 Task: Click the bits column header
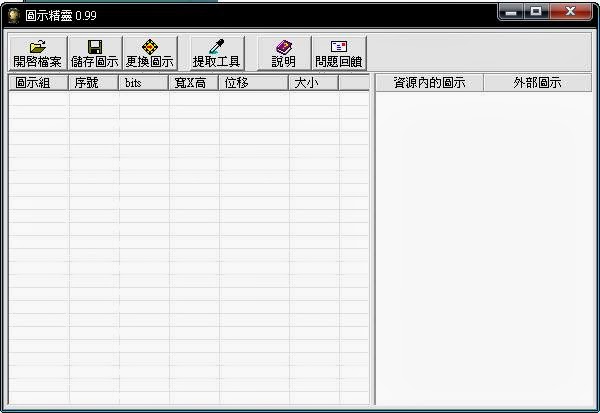click(x=144, y=83)
